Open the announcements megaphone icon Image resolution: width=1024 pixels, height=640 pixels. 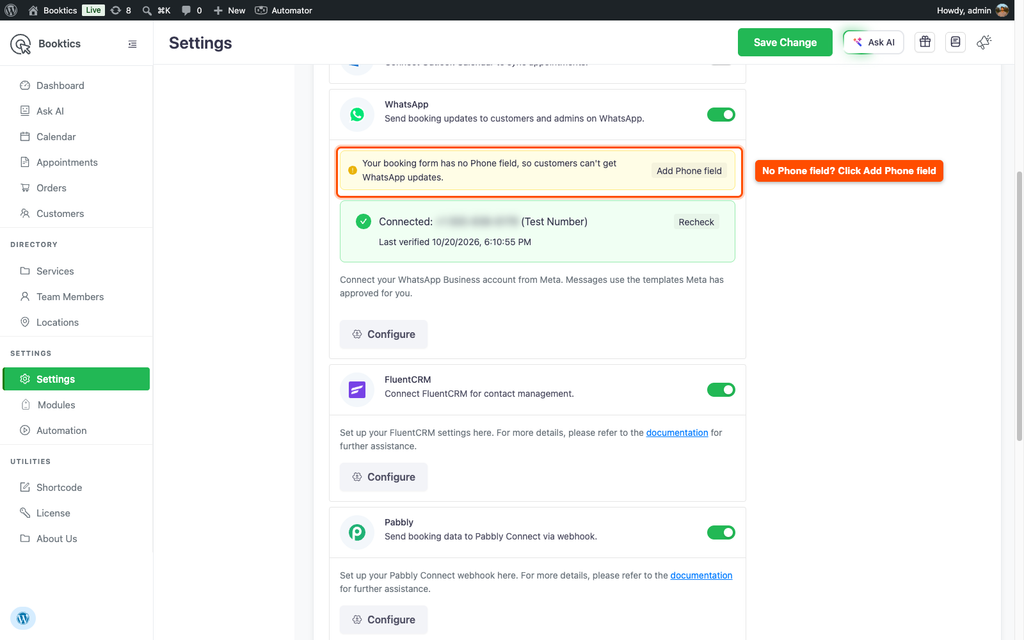click(x=984, y=42)
